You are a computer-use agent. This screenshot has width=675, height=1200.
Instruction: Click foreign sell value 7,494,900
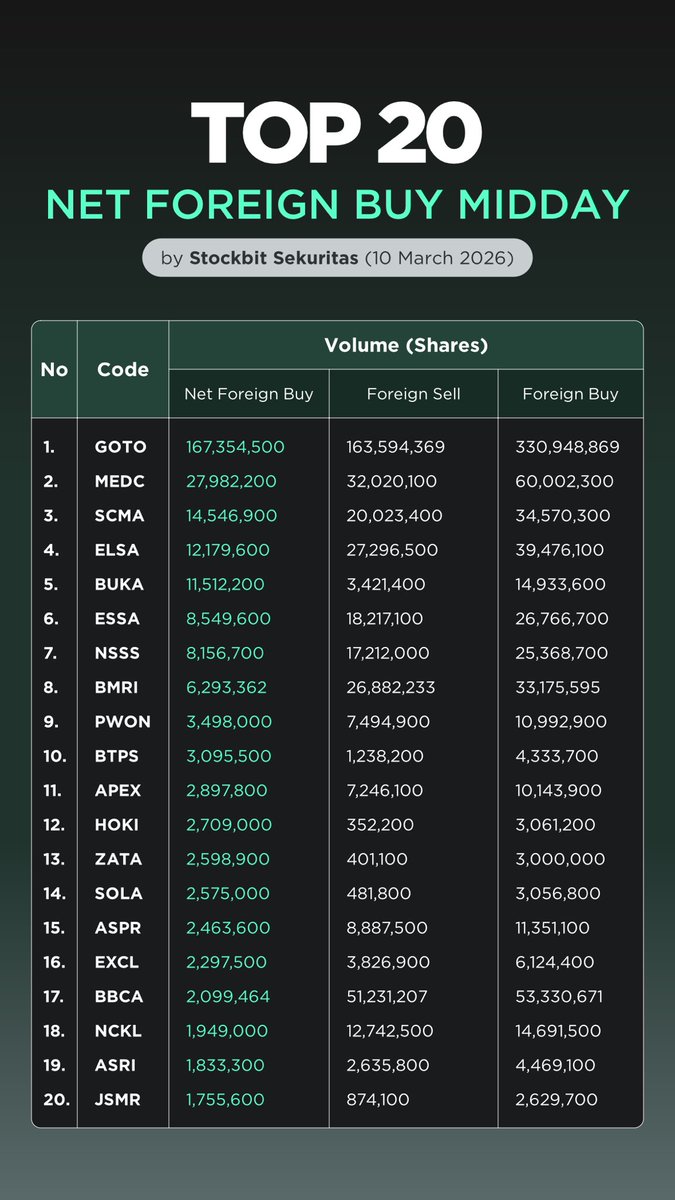388,721
